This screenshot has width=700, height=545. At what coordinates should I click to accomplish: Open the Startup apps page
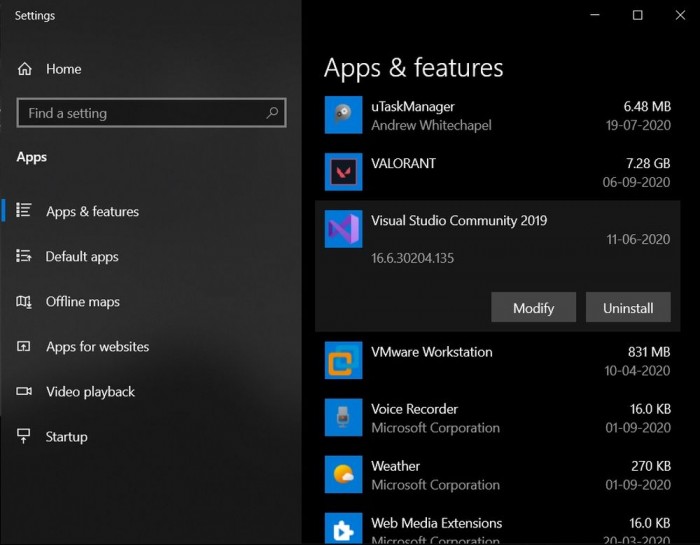66,437
